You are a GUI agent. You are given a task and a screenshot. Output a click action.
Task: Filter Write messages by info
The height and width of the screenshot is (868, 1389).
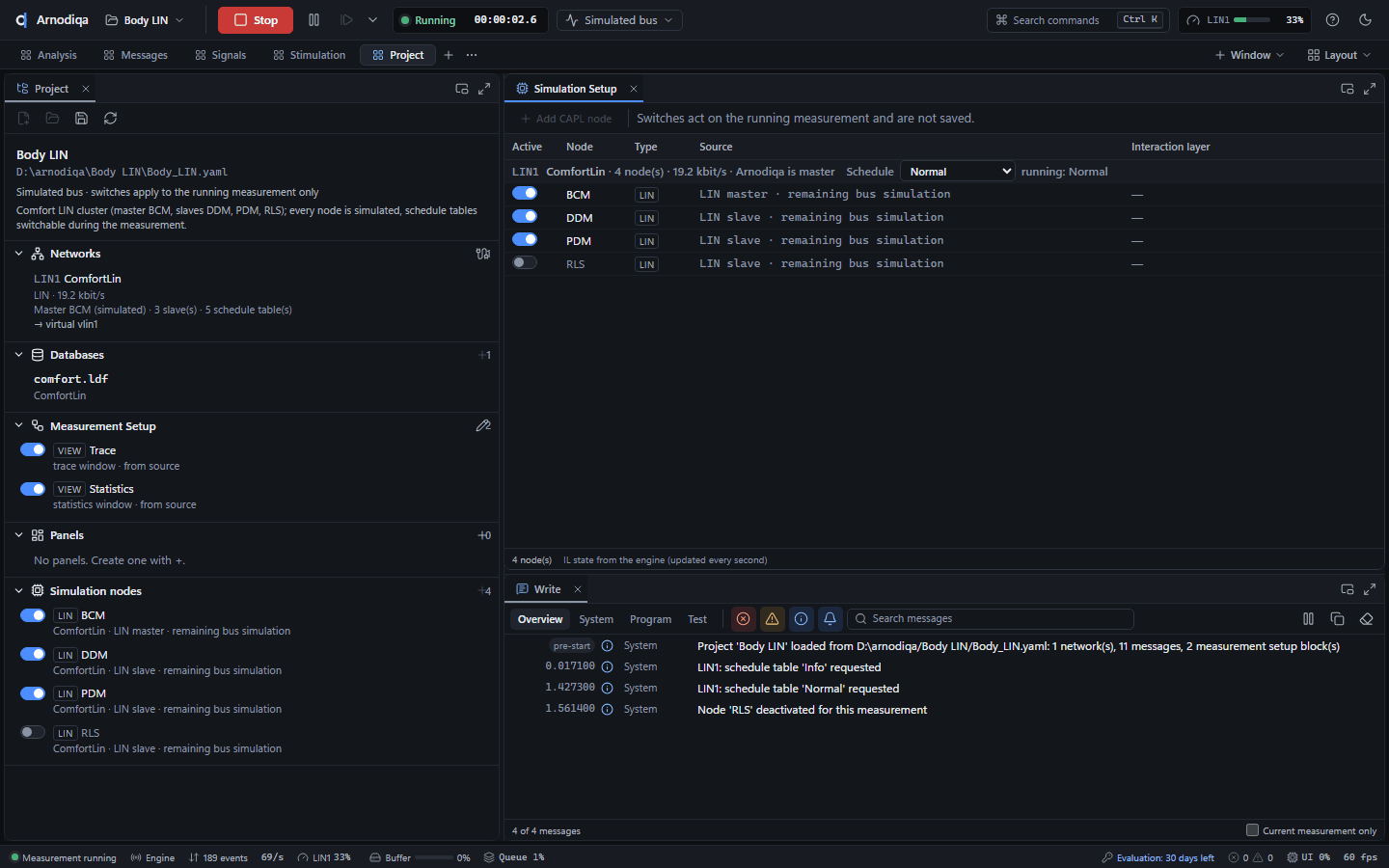(801, 619)
